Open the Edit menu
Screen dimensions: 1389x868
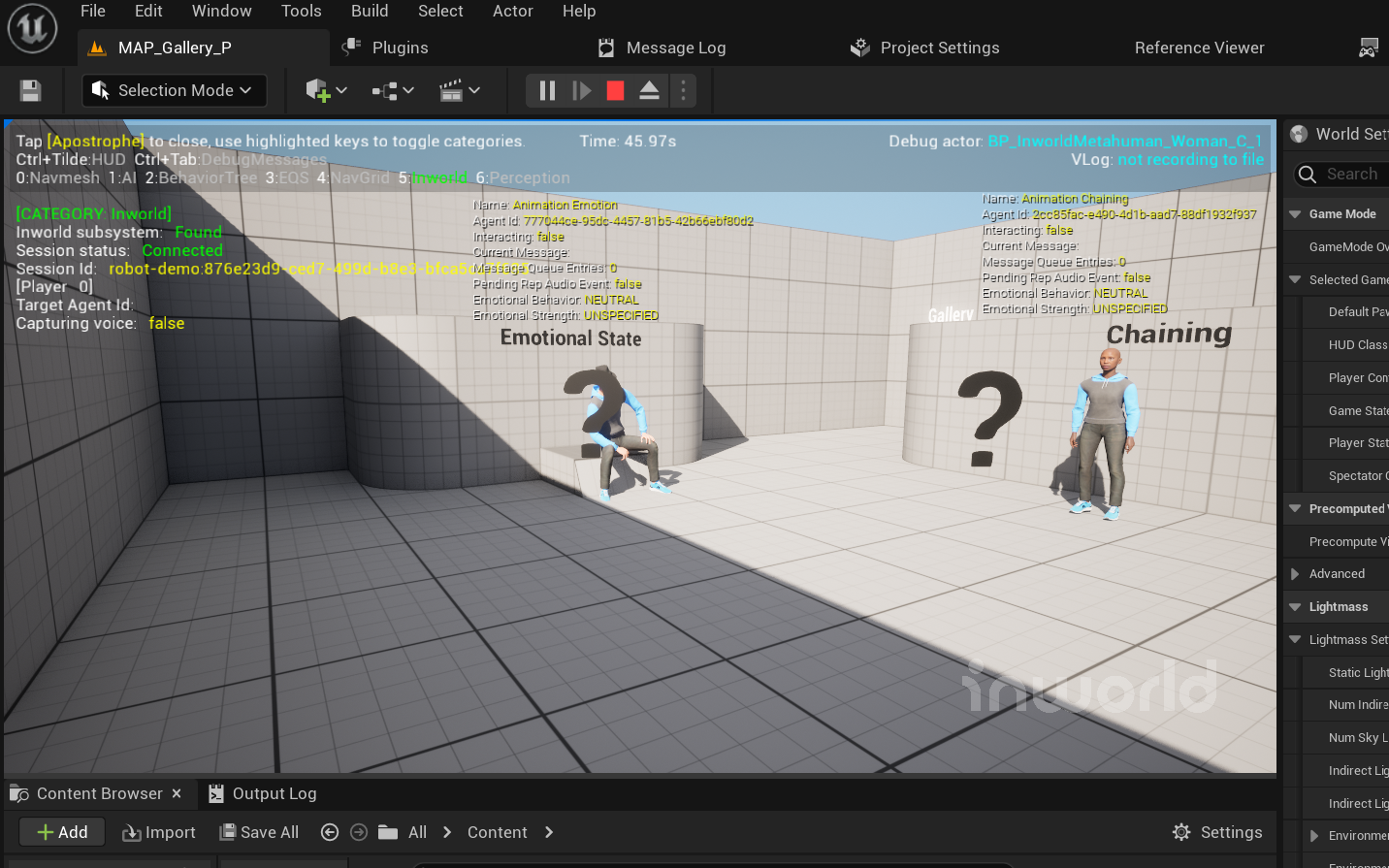coord(148,11)
